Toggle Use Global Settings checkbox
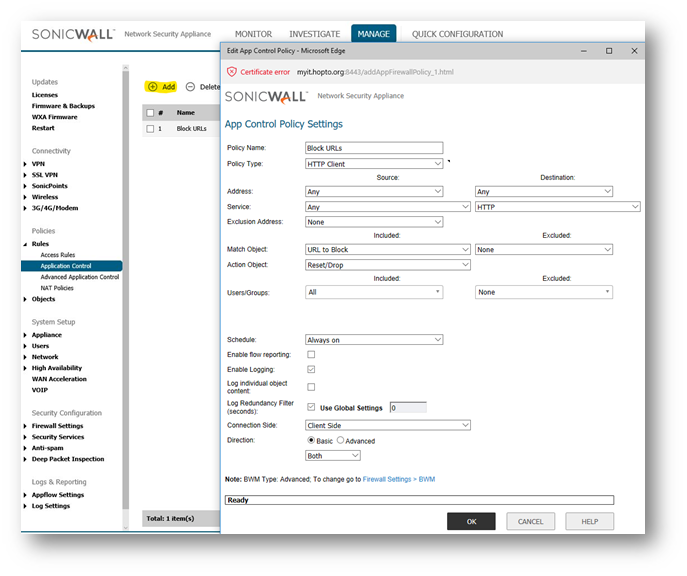This screenshot has width=687, height=576. tap(311, 407)
